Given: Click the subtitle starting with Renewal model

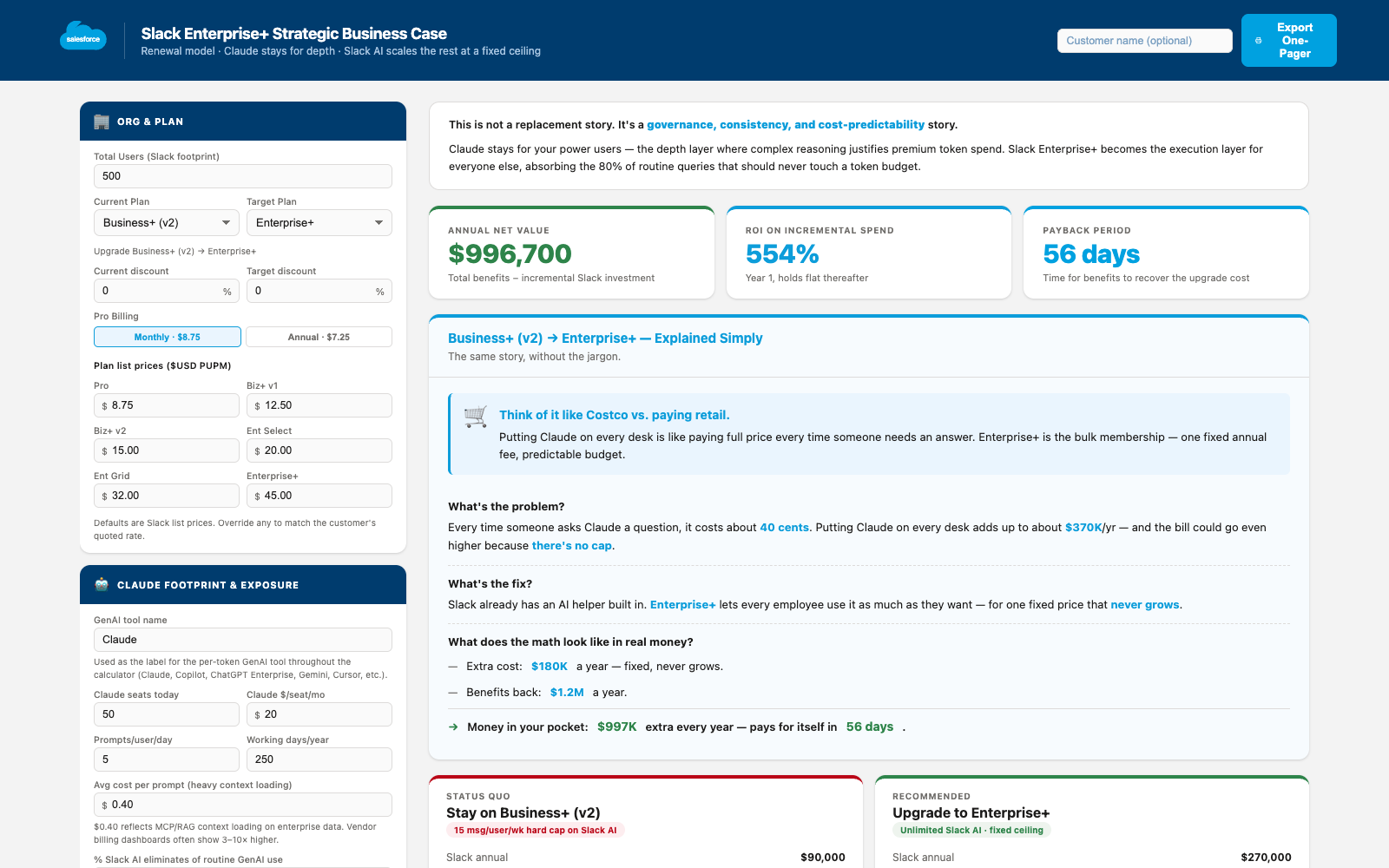Looking at the screenshot, I should 341,51.
